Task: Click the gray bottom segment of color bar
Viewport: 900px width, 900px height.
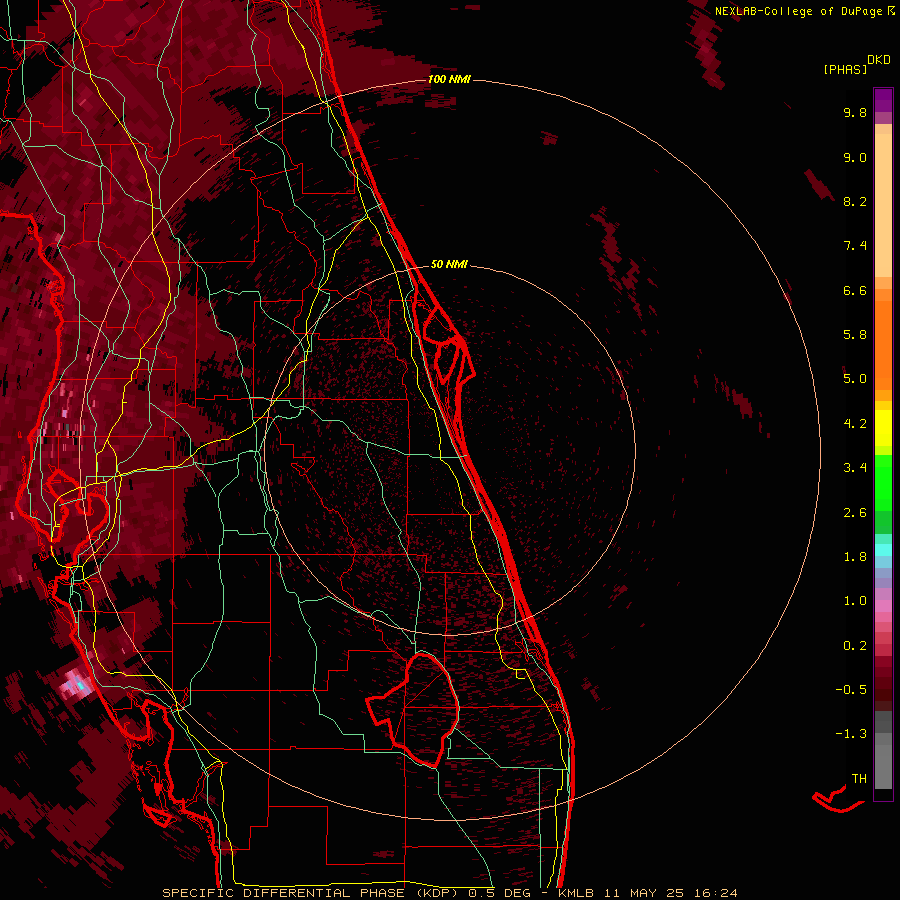Action: click(883, 752)
